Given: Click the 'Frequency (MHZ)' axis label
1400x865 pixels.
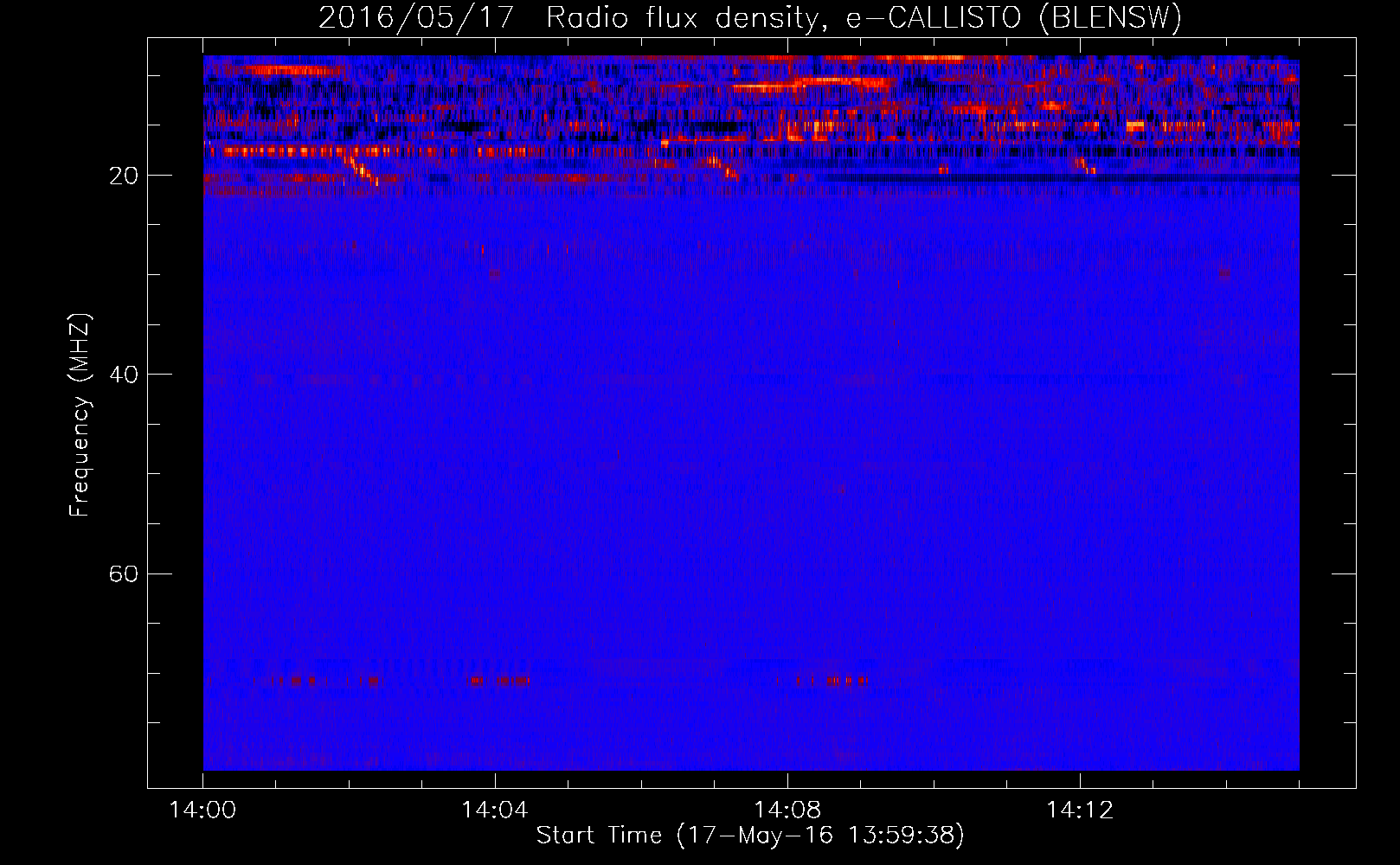Looking at the screenshot, I should 80,415.
